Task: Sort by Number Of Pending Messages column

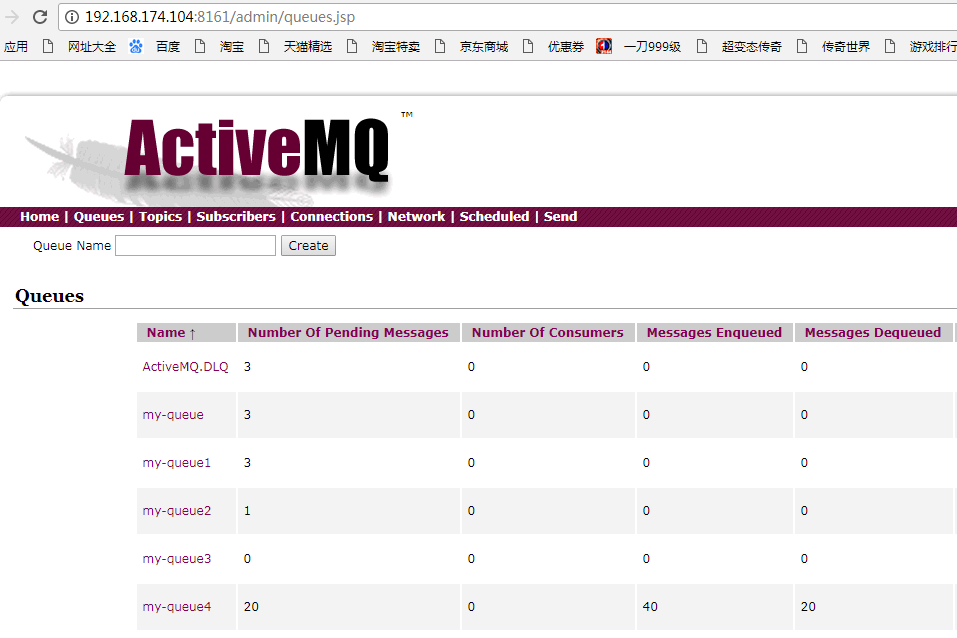Action: click(348, 333)
